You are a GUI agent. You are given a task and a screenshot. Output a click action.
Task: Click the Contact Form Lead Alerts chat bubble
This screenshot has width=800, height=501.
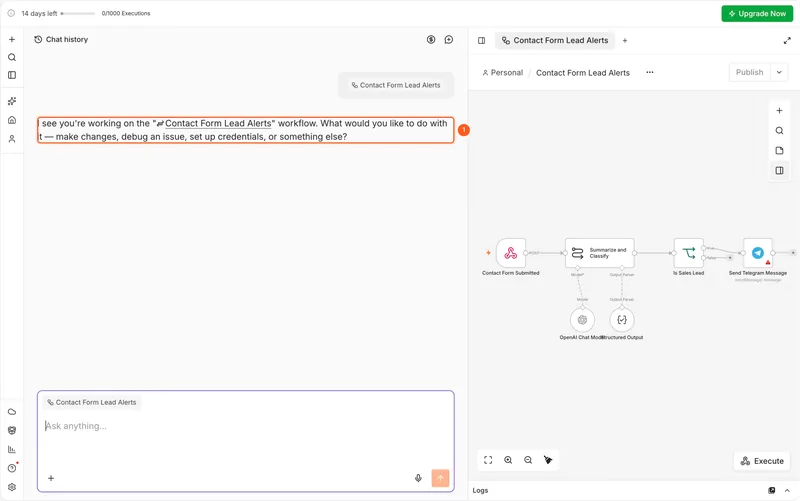pos(396,85)
